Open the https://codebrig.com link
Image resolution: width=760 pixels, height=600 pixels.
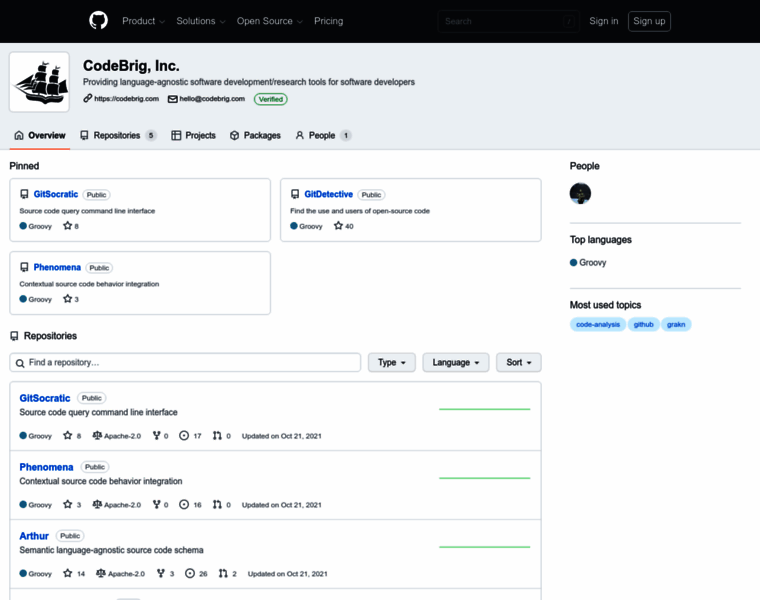coord(127,98)
